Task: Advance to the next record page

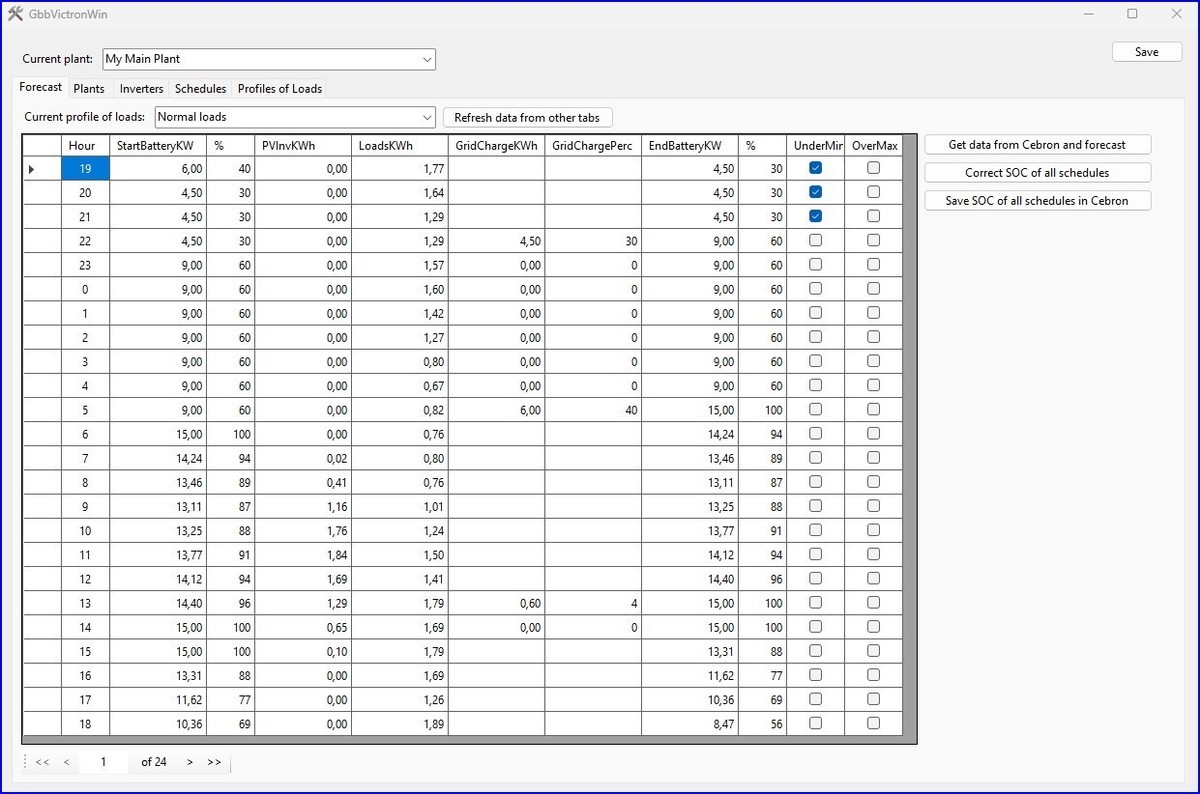Action: [190, 762]
